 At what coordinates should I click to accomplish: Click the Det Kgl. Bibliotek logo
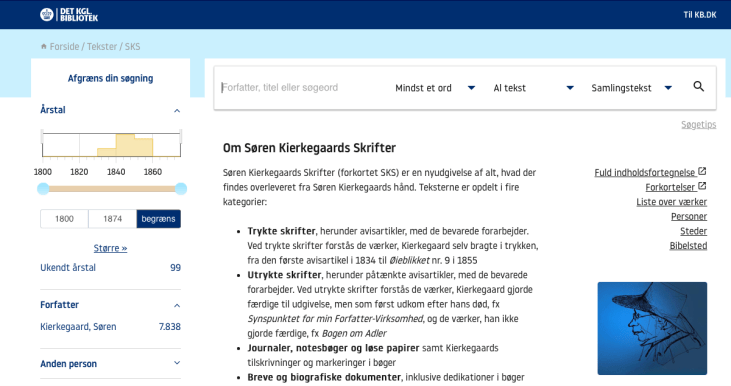click(69, 15)
